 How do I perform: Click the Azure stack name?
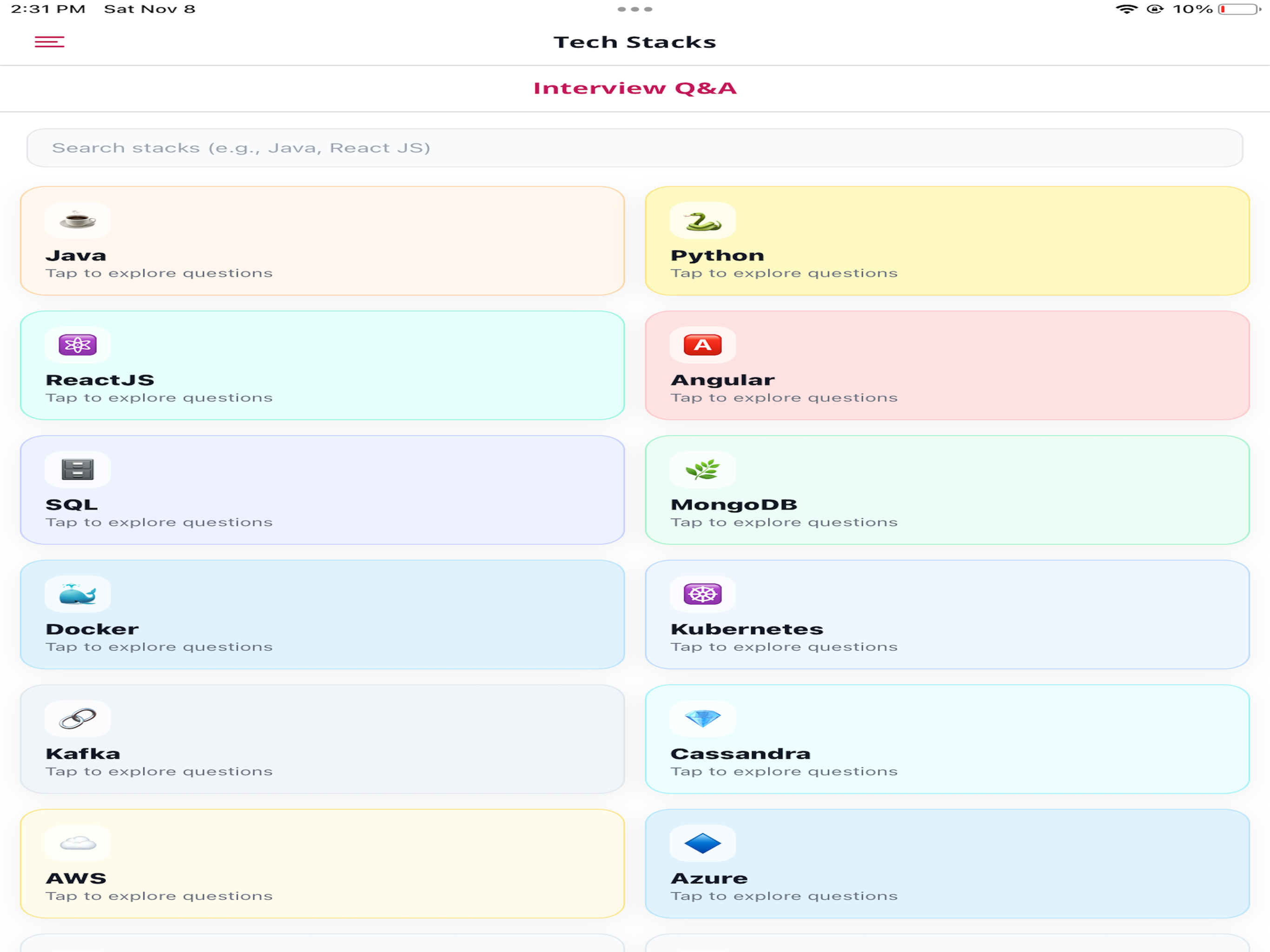[709, 879]
